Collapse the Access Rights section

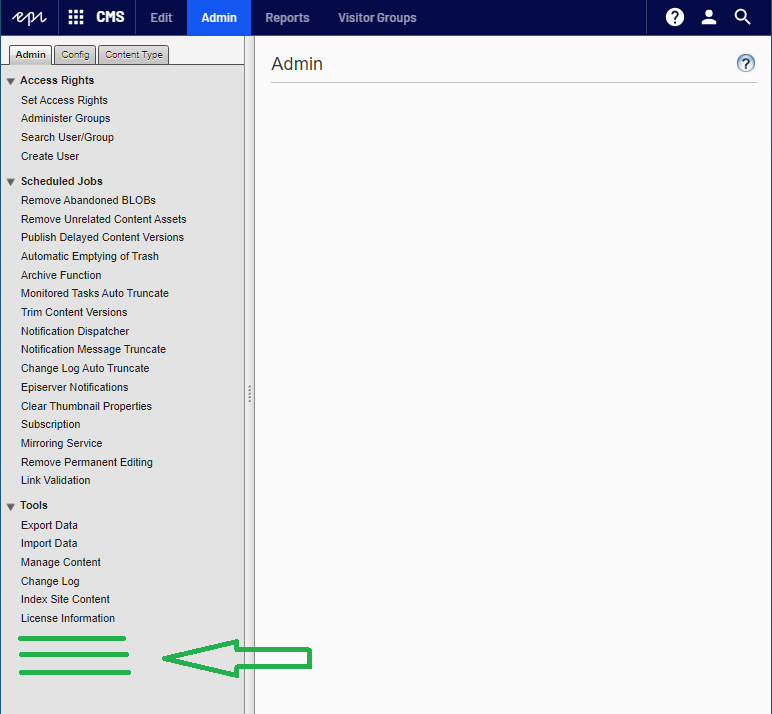[11, 81]
